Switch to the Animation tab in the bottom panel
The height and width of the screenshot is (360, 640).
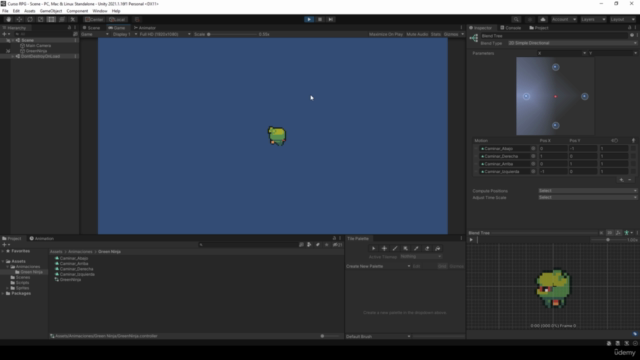coord(42,238)
